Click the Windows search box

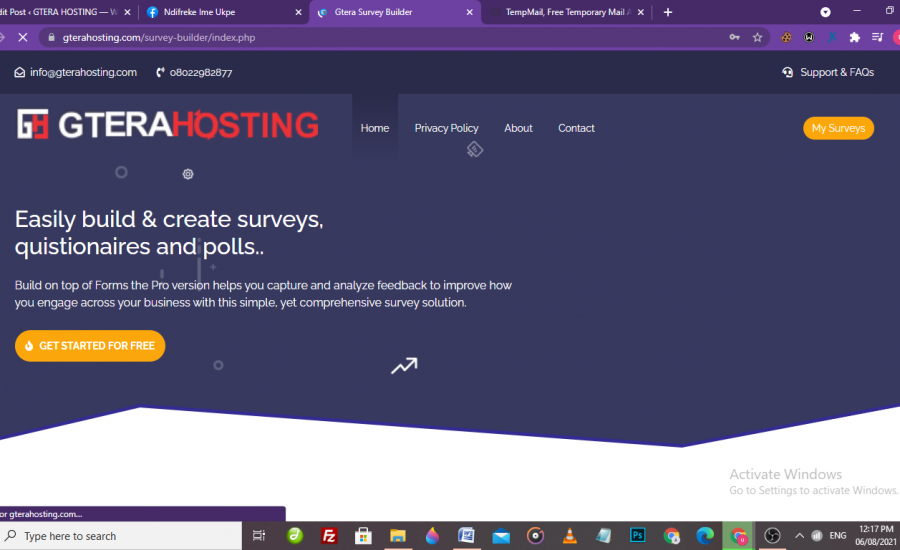click(121, 536)
